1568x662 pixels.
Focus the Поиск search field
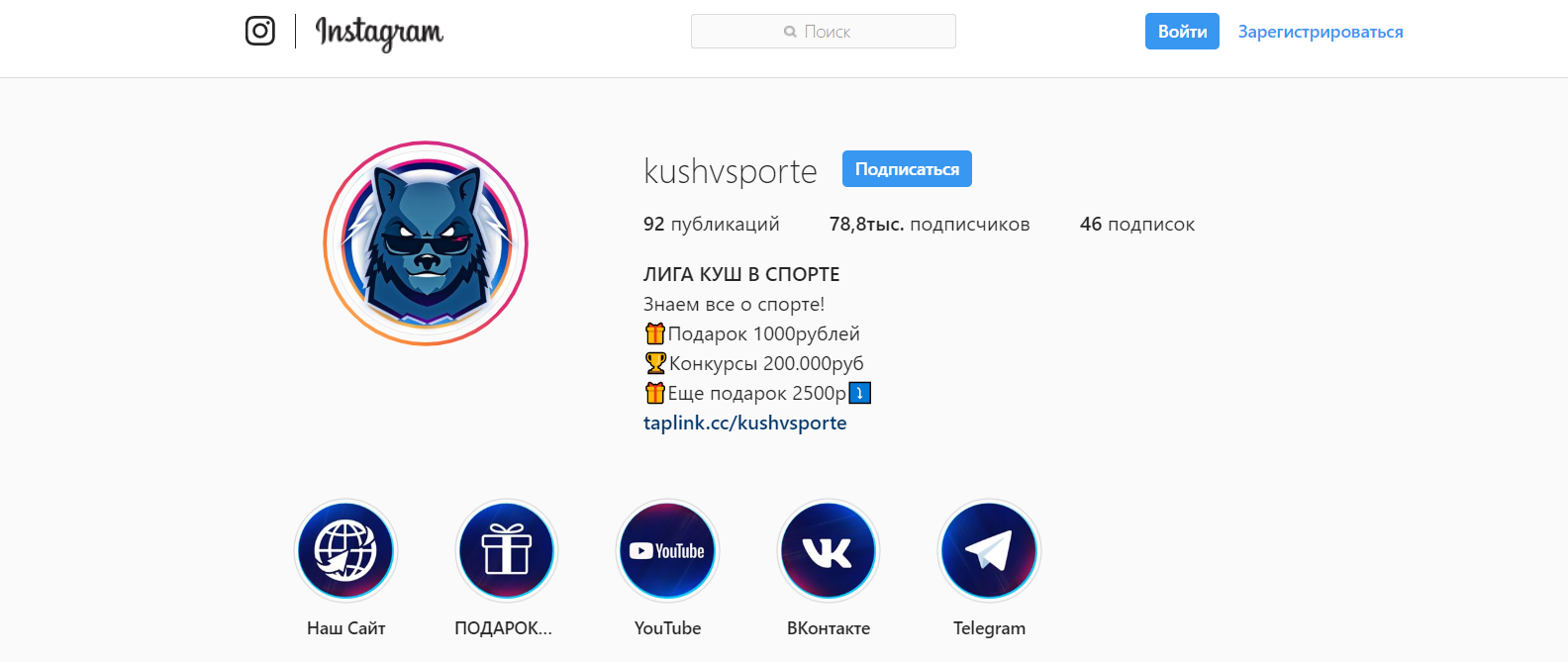pos(824,32)
